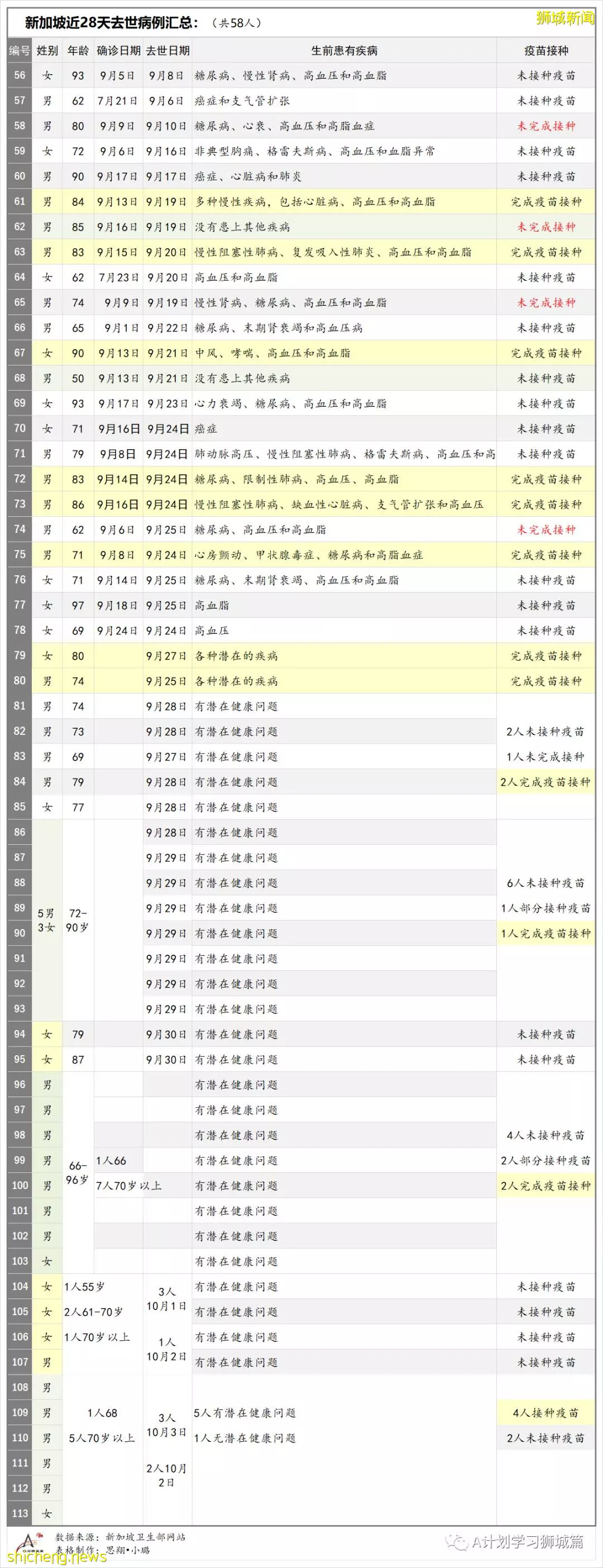The height and width of the screenshot is (1568, 603).
Task: Click death date 9月22日
Action: (166, 328)
